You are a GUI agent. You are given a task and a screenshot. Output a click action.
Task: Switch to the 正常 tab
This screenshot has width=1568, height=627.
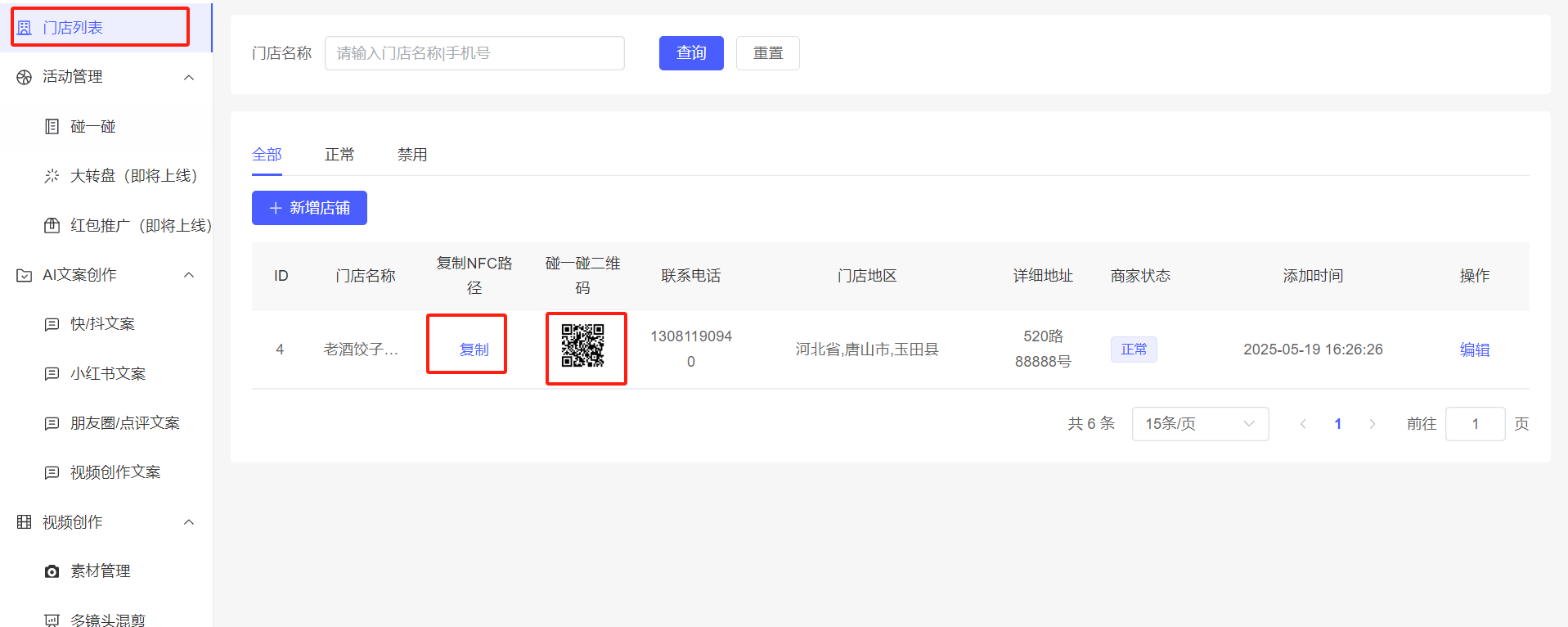click(x=339, y=155)
